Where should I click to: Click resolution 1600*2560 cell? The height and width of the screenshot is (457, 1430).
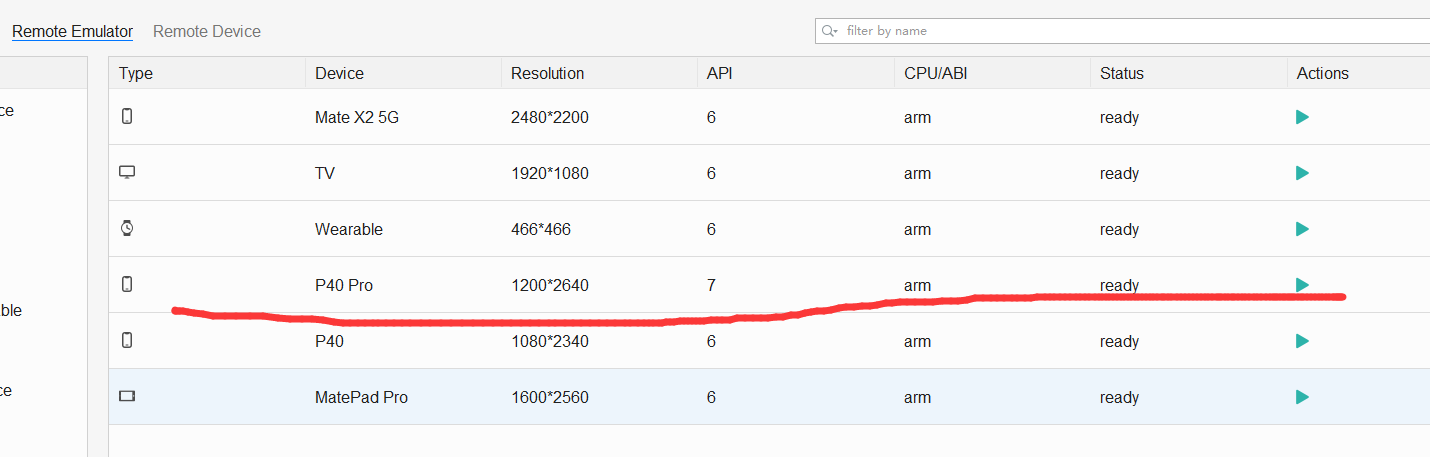point(550,397)
